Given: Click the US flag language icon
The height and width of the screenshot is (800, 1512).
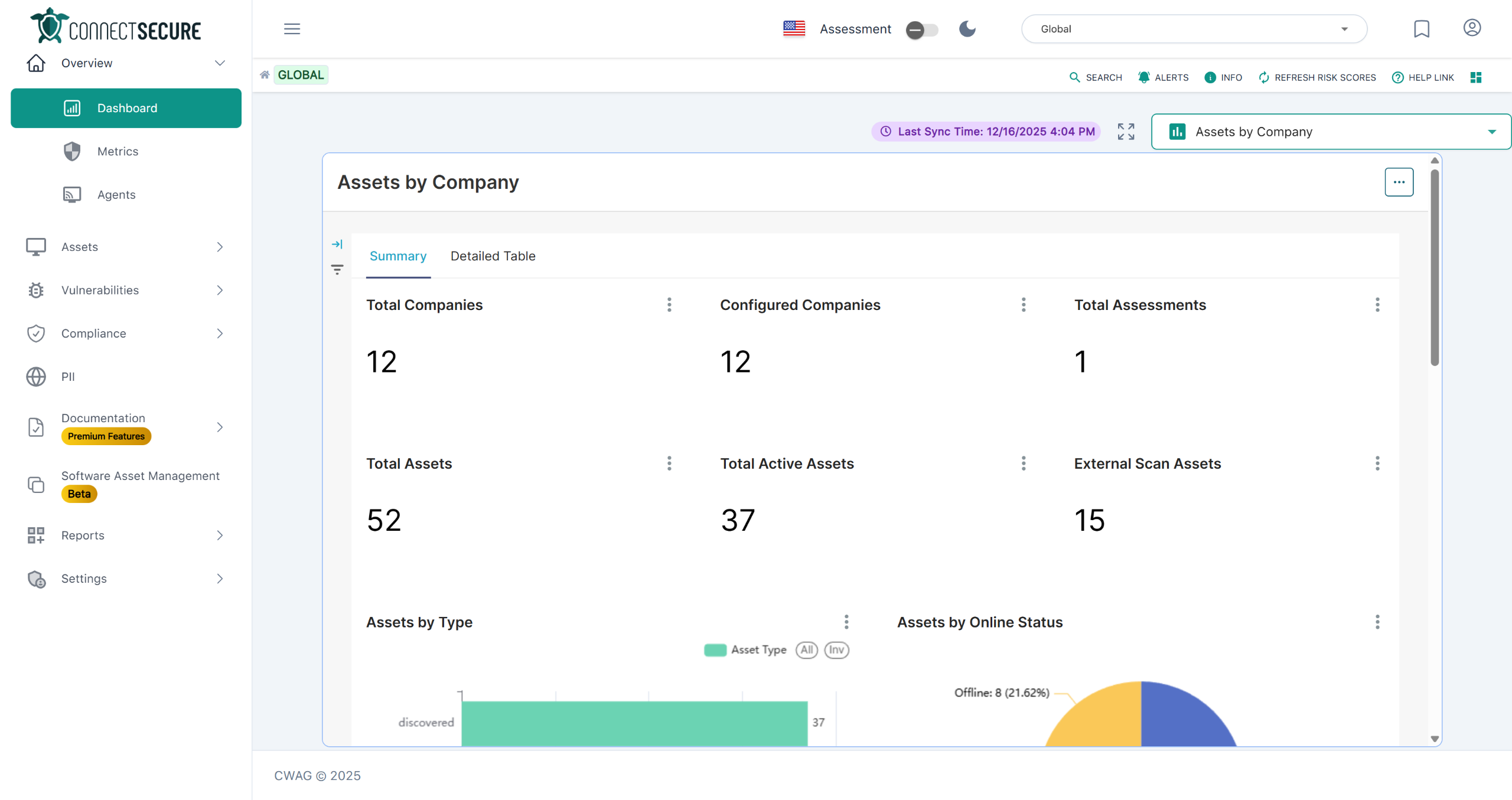Looking at the screenshot, I should tap(794, 28).
